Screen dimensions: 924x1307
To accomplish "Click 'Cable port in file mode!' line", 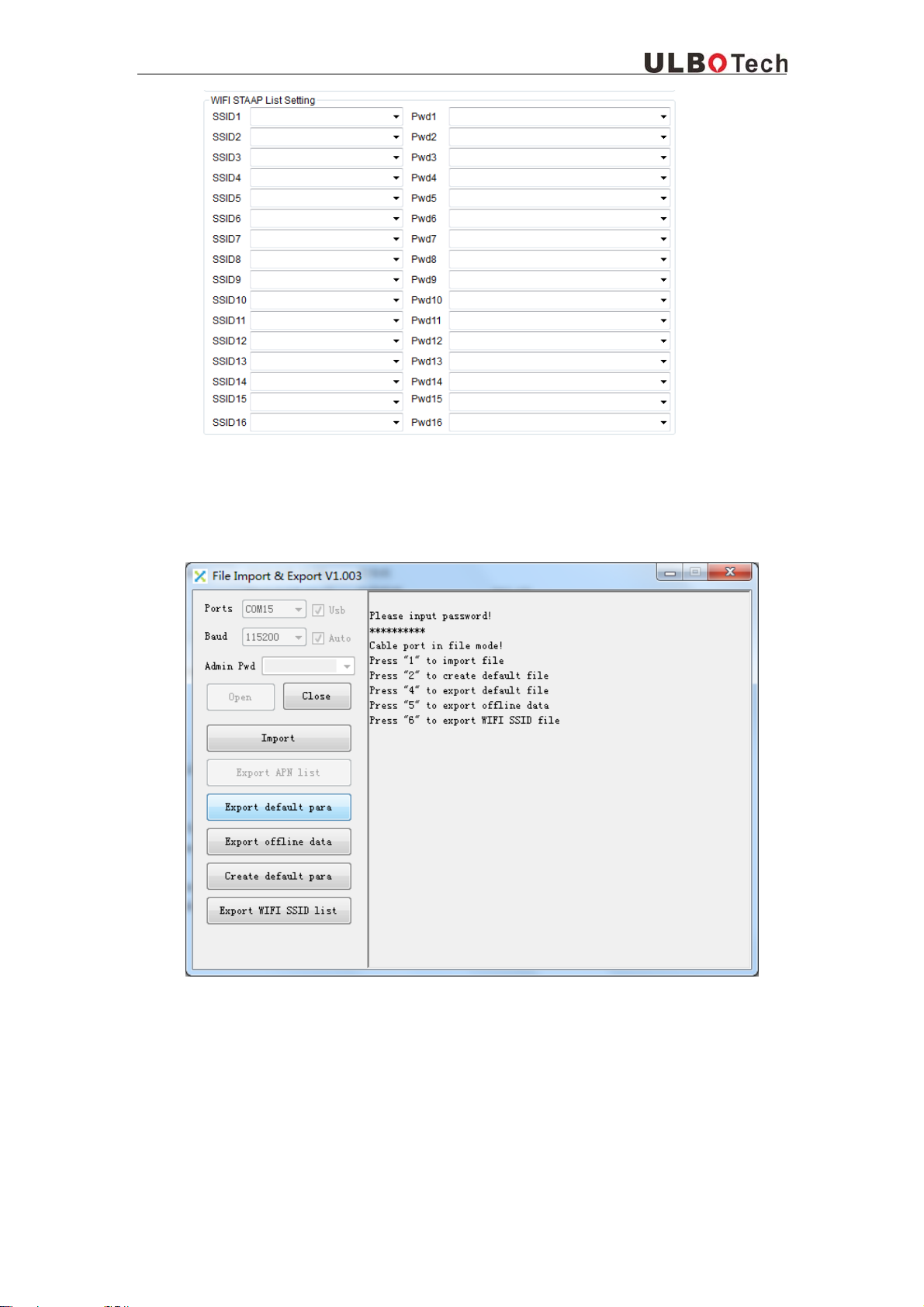I will 436,645.
